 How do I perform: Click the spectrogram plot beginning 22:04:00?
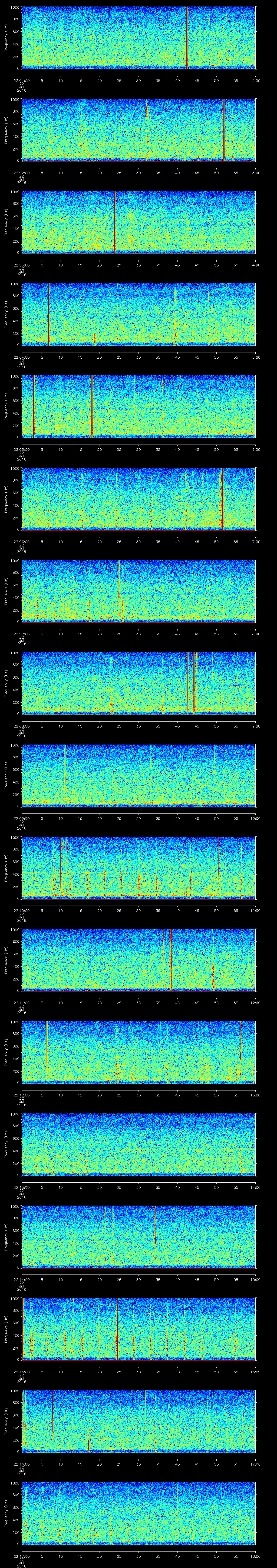coord(139,314)
